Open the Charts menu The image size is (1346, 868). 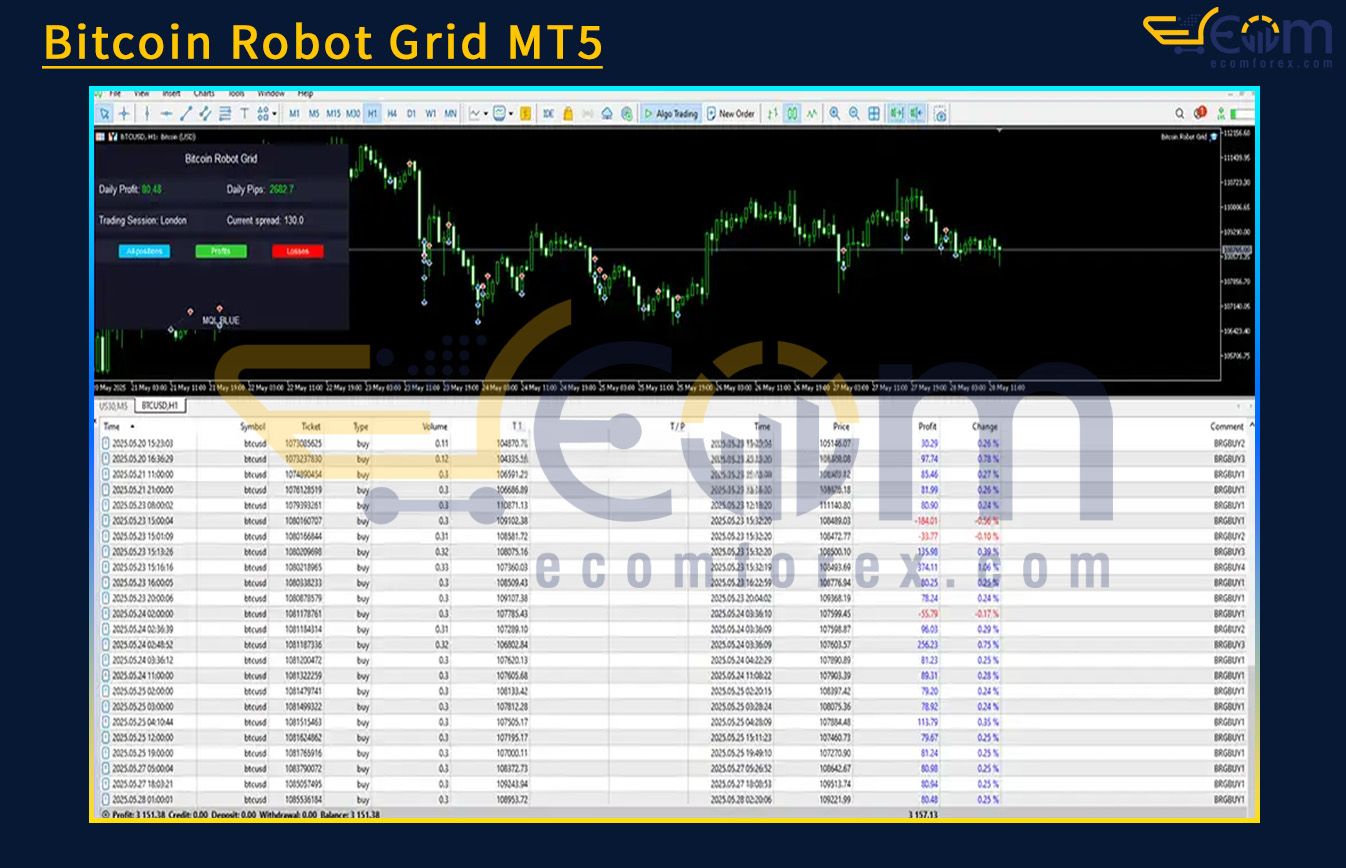coord(204,93)
